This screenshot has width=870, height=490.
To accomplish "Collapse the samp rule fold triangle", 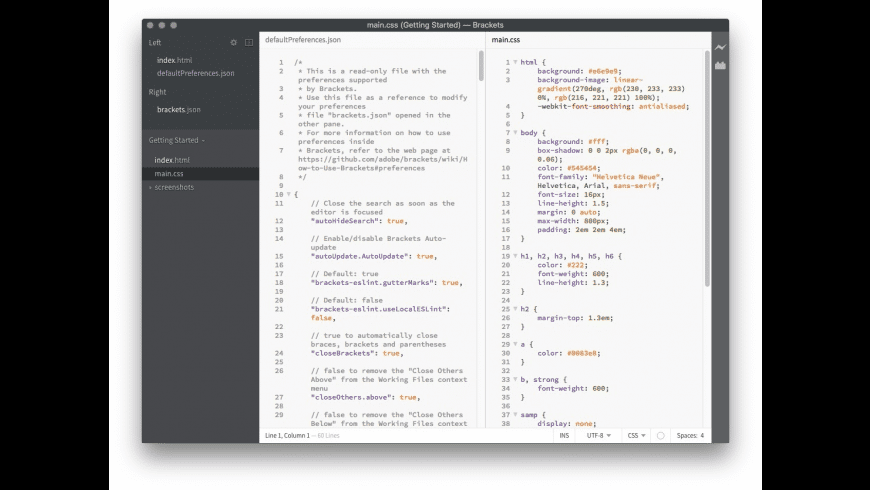I will pos(515,415).
